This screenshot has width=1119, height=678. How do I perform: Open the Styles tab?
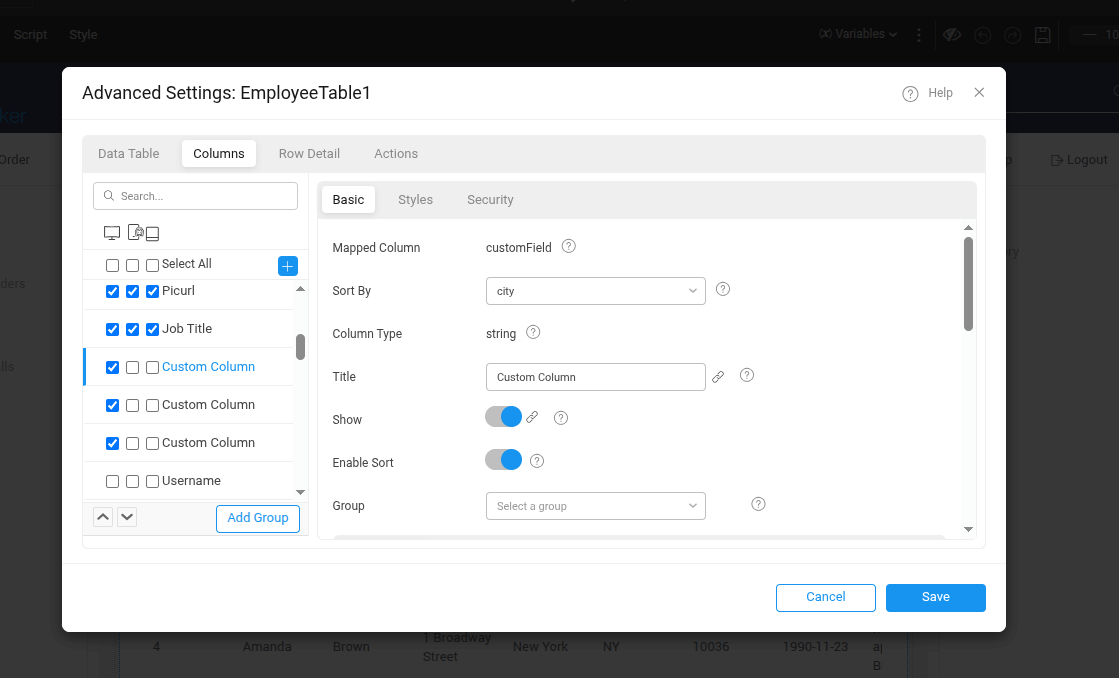click(x=415, y=199)
